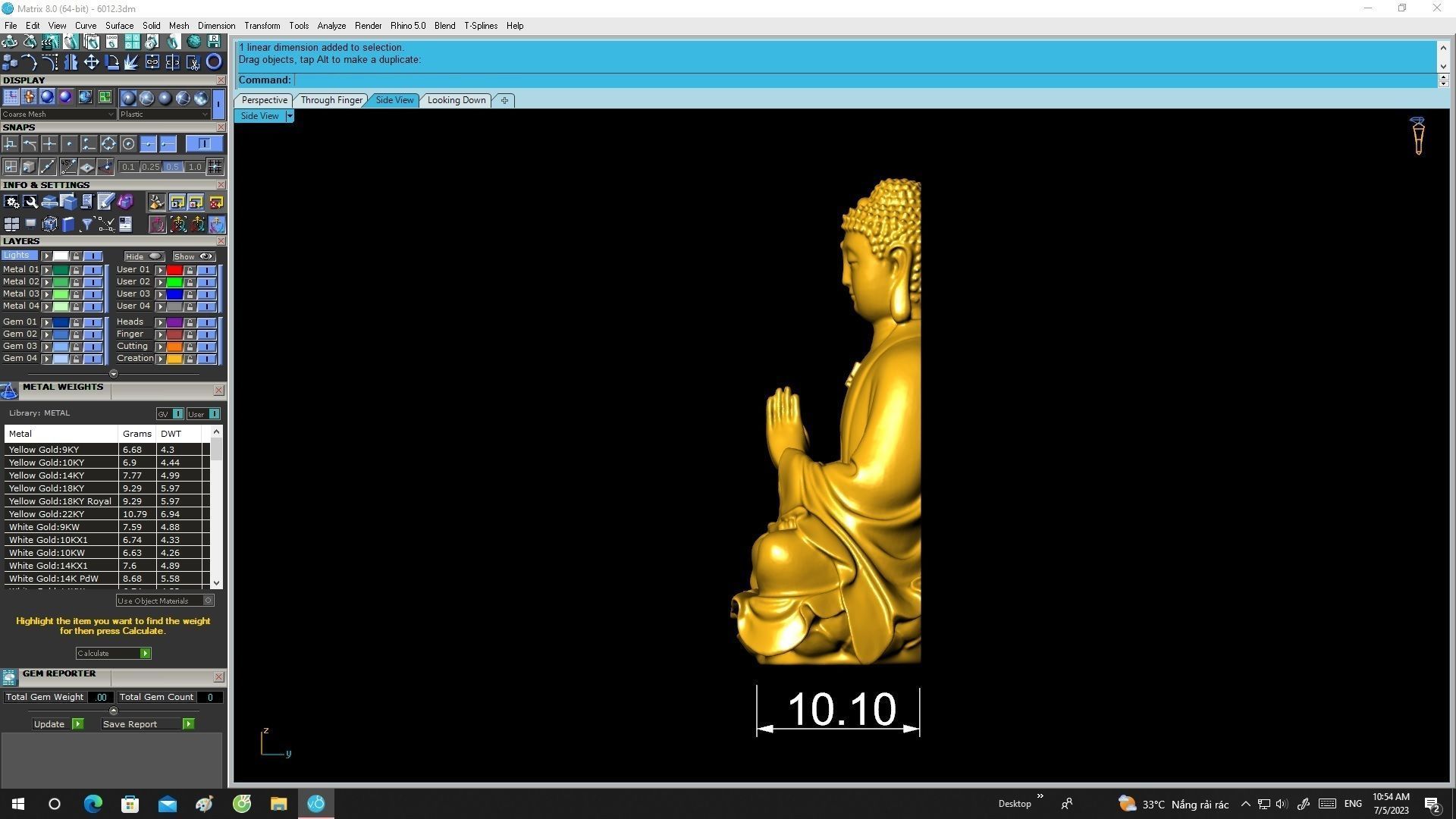Expand the Finger layer arrow
1456x819 pixels.
(161, 334)
